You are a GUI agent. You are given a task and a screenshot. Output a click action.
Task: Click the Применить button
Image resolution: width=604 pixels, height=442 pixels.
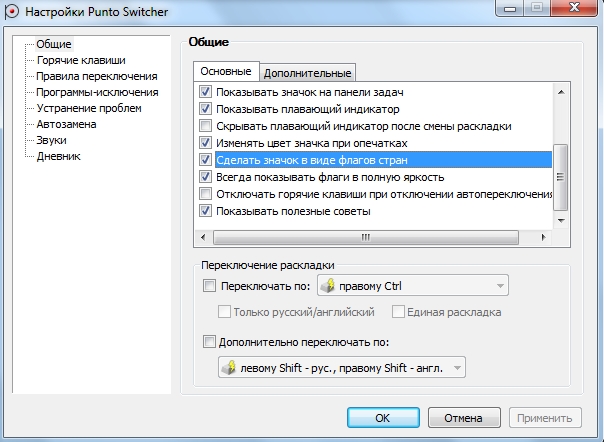tap(545, 418)
